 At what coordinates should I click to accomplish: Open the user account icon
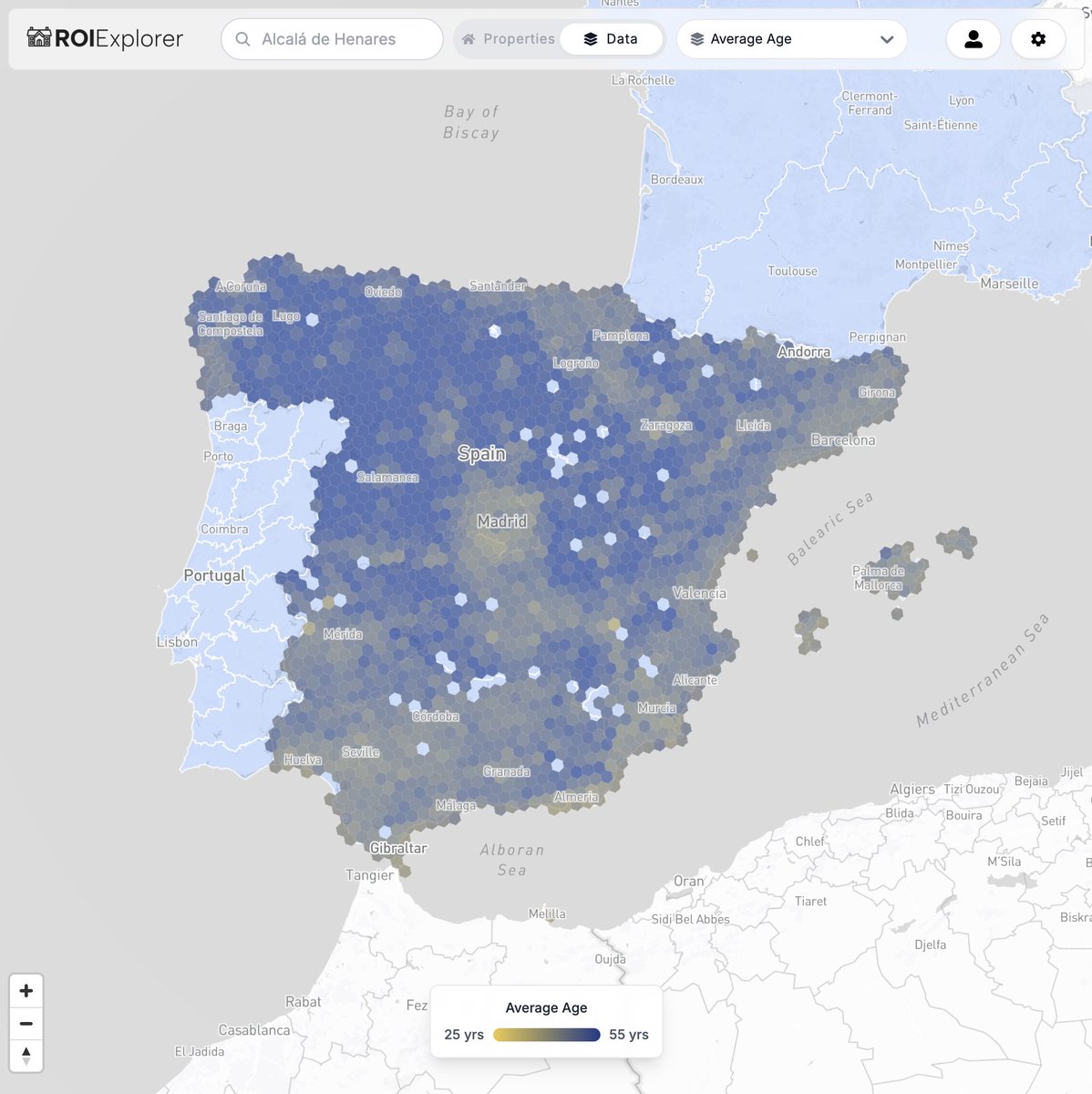(973, 39)
